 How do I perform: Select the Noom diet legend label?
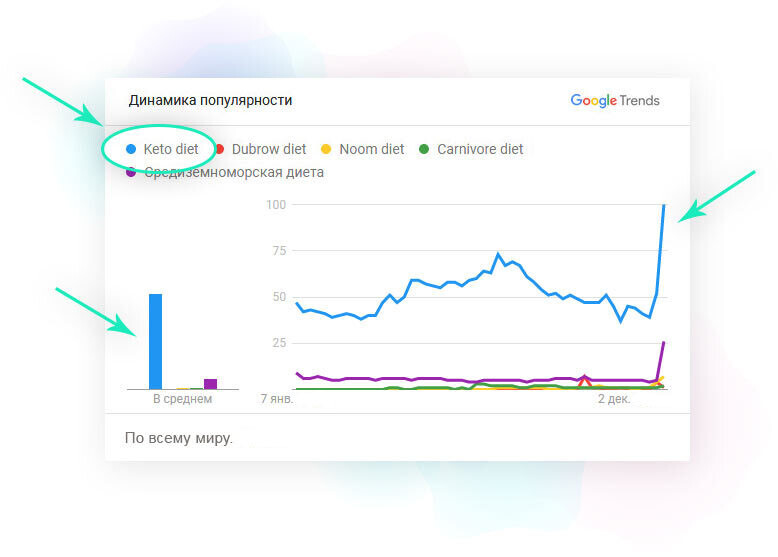[372, 149]
